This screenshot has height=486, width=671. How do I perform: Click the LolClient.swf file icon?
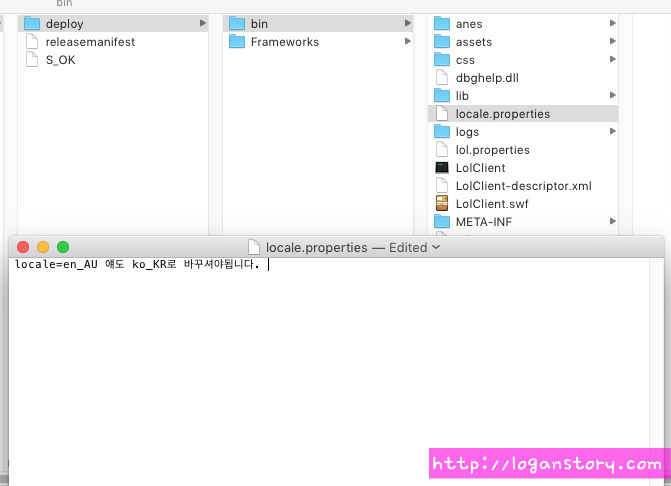pos(442,203)
